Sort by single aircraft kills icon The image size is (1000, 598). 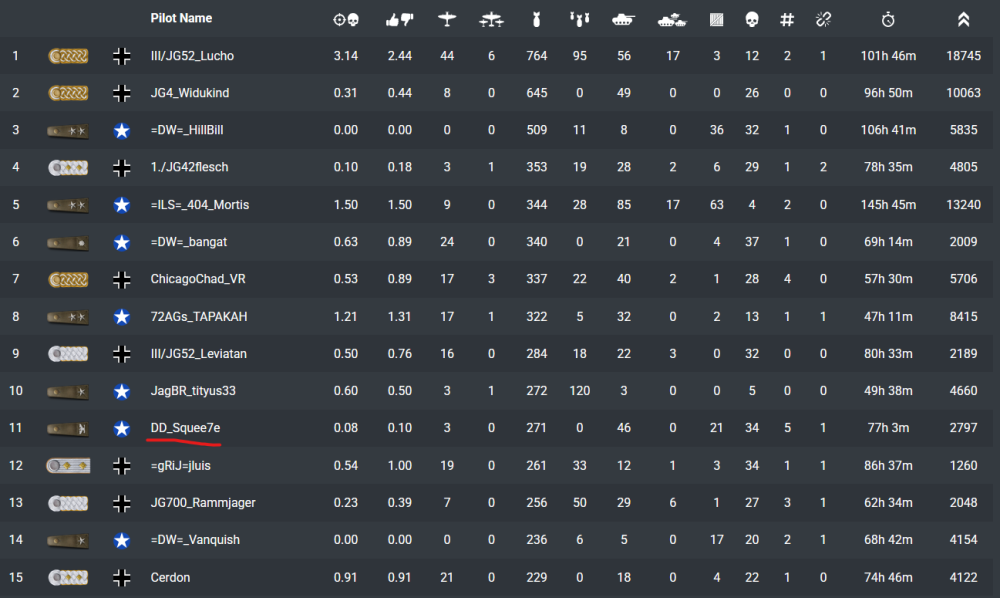coord(447,19)
